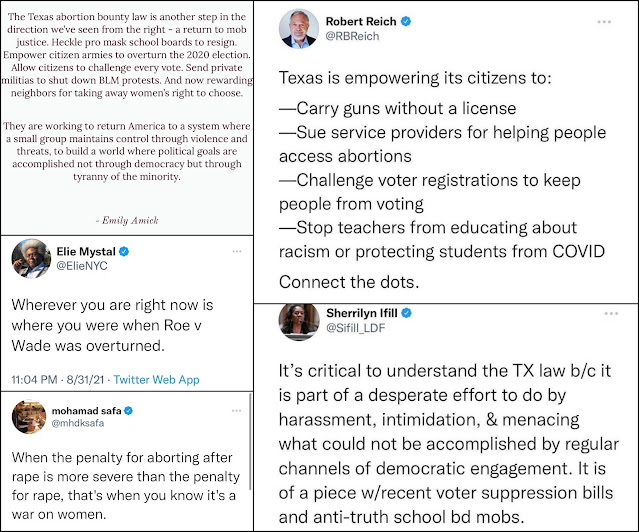Click the Twitter Web App link
Image resolution: width=639 pixels, height=532 pixels.
[156, 380]
